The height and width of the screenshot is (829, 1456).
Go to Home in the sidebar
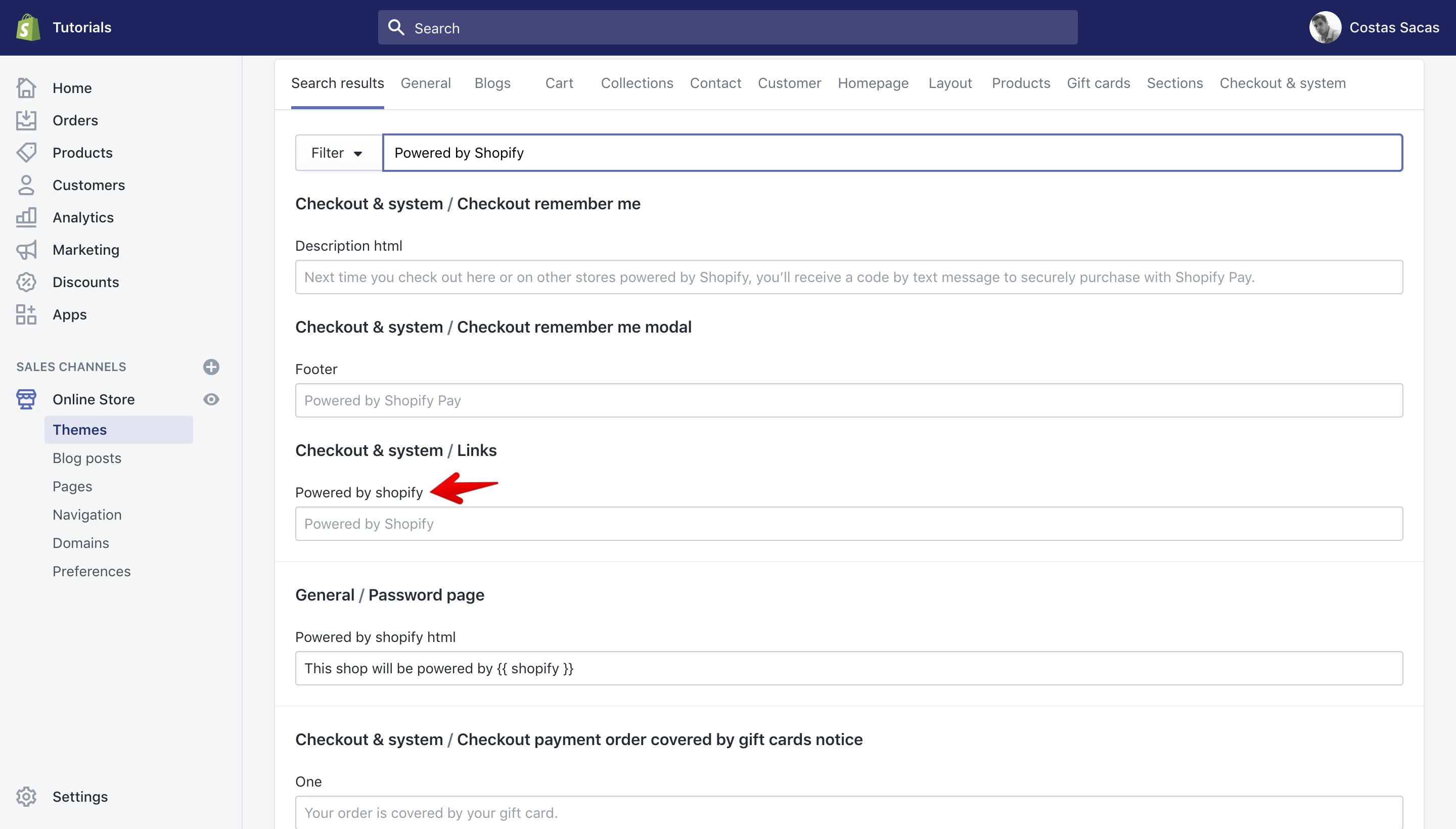(x=72, y=87)
